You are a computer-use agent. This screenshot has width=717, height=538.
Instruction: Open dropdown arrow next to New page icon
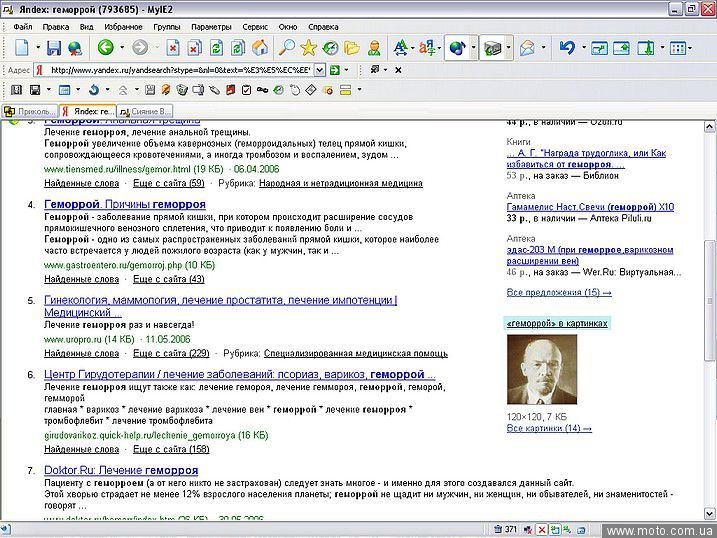point(38,47)
